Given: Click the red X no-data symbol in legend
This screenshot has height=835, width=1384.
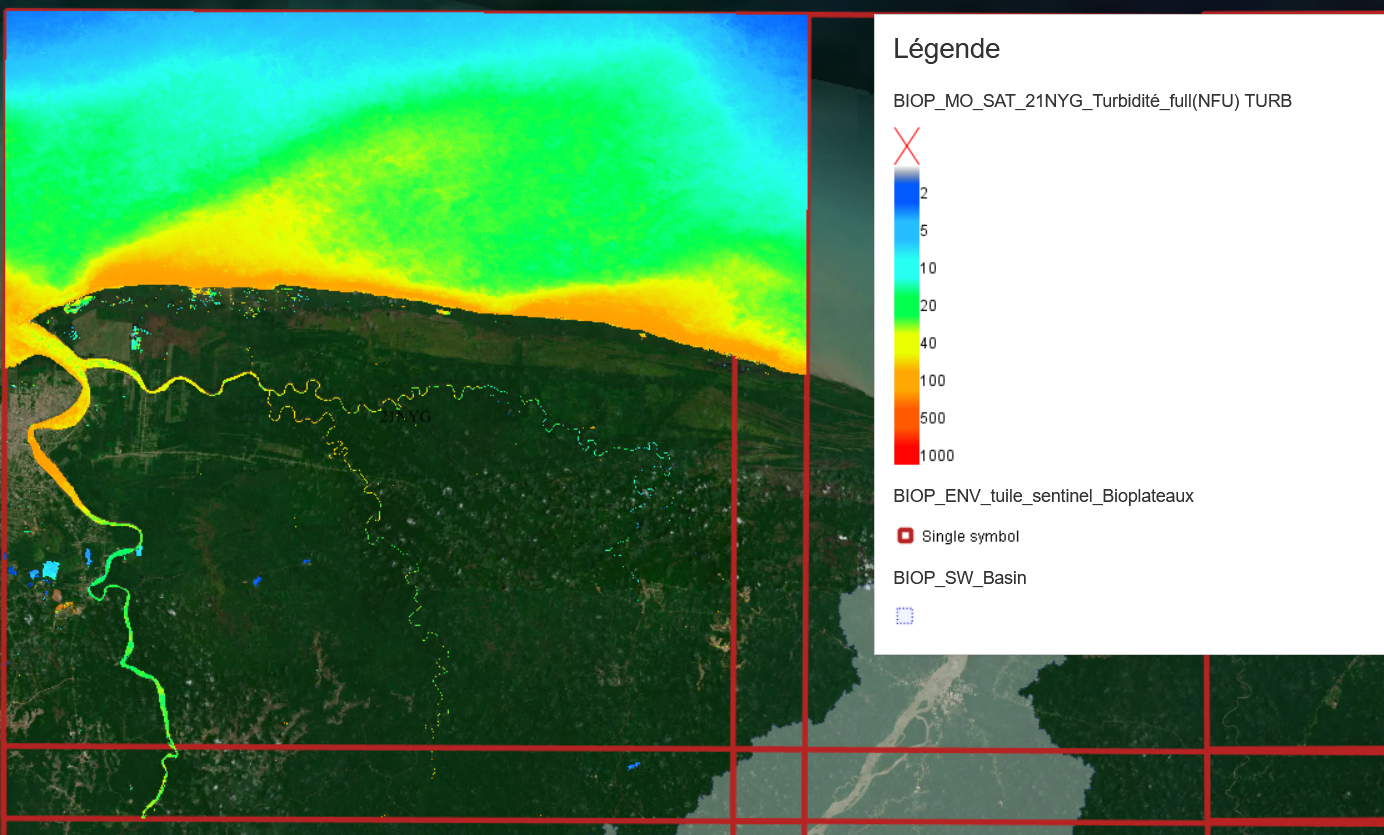Looking at the screenshot, I should click(906, 146).
